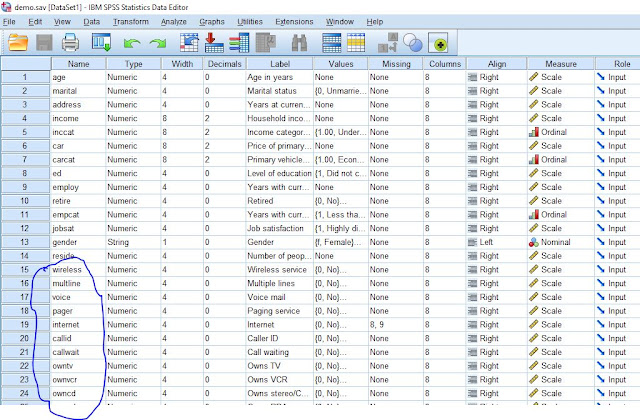Viewport: 640px width, 420px height.
Task: Click the Find binoculars icon
Action: pos(299,42)
